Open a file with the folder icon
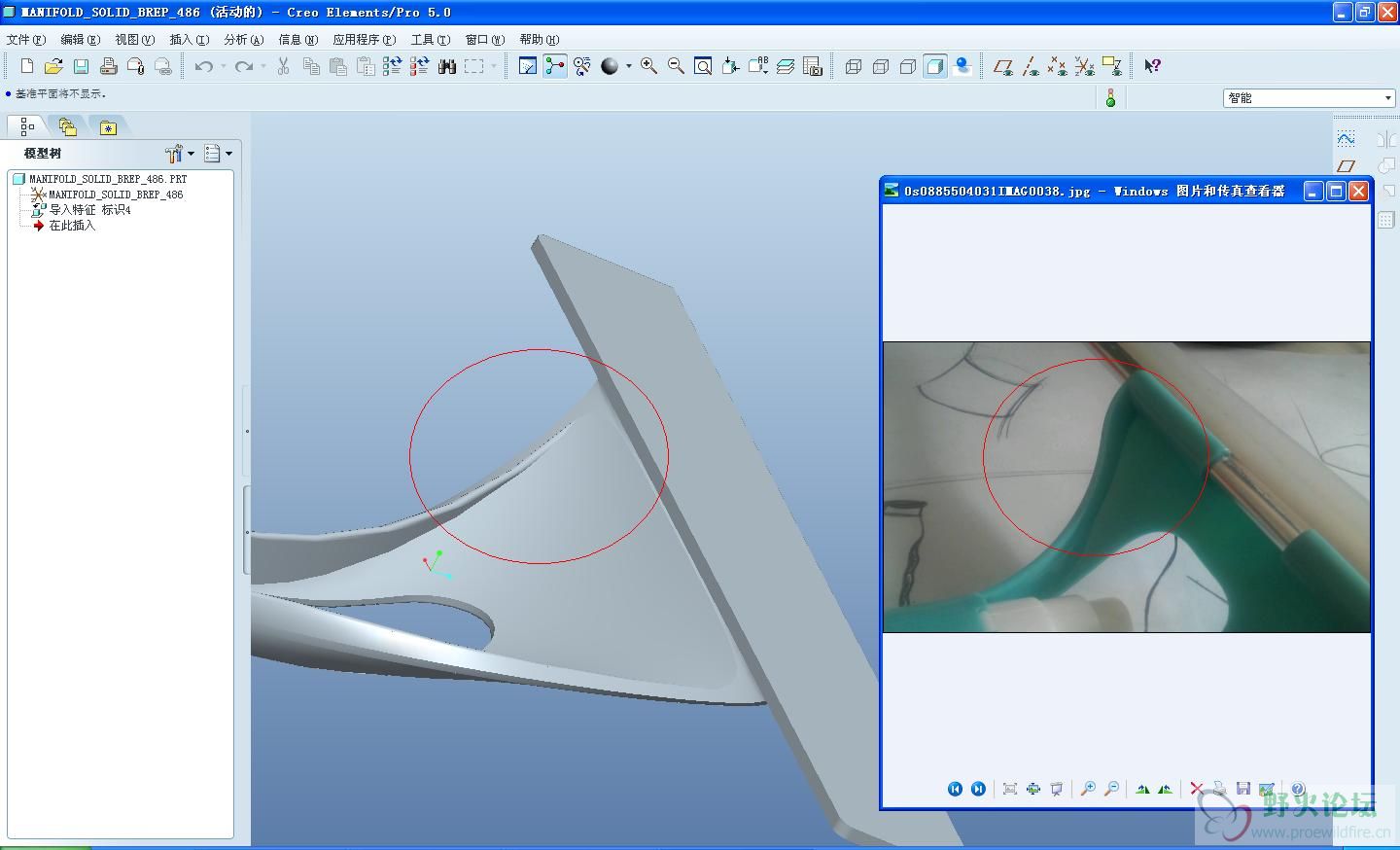This screenshot has height=850, width=1400. [x=53, y=66]
